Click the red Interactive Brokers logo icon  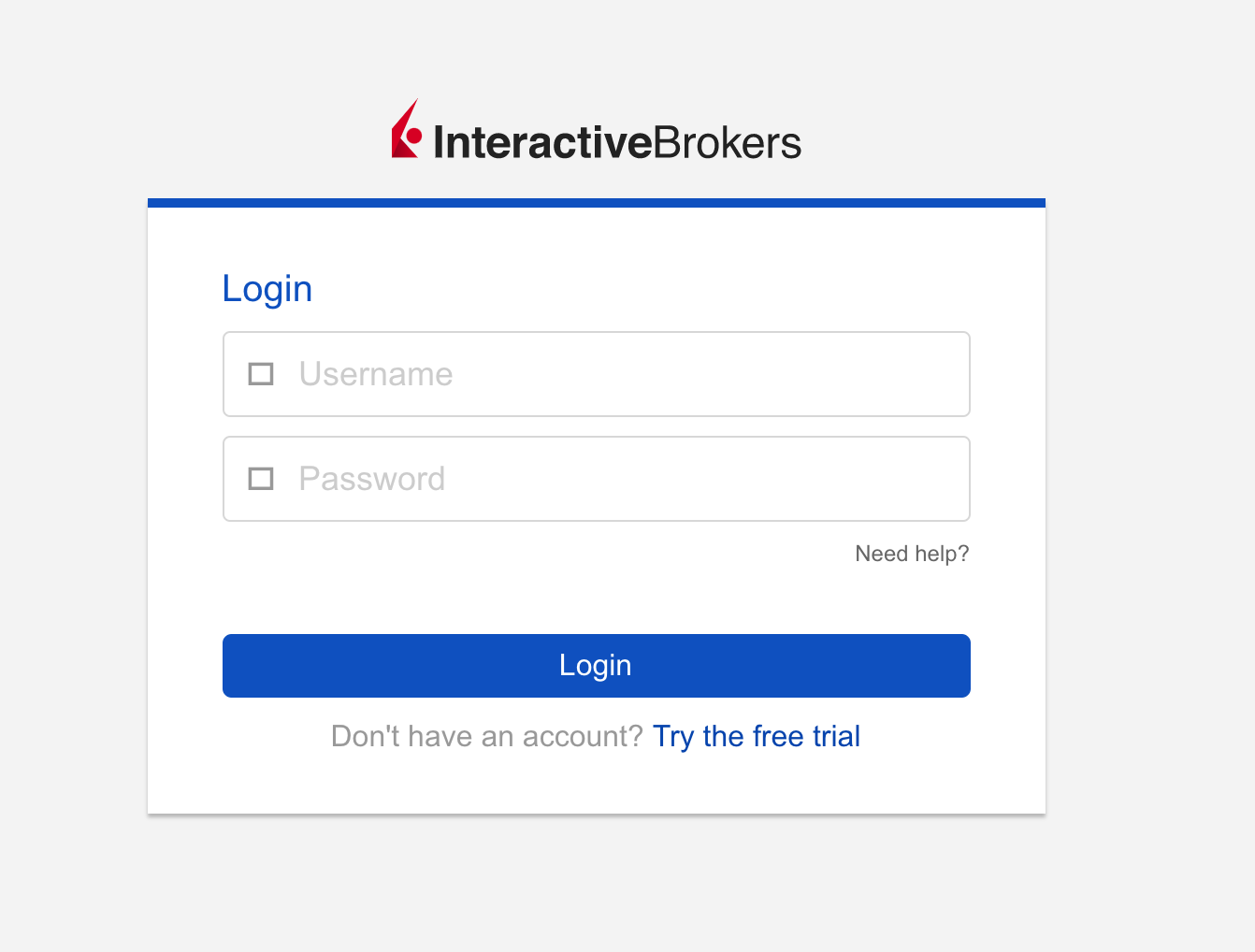click(406, 132)
